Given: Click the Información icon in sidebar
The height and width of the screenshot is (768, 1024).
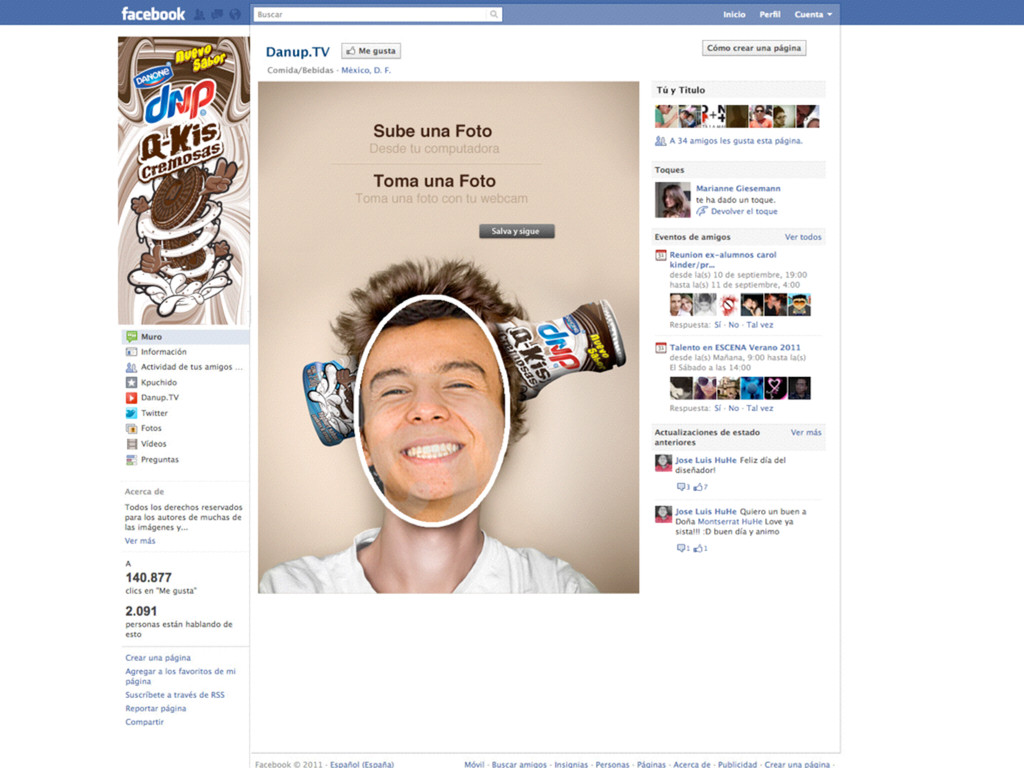Looking at the screenshot, I should [x=131, y=351].
